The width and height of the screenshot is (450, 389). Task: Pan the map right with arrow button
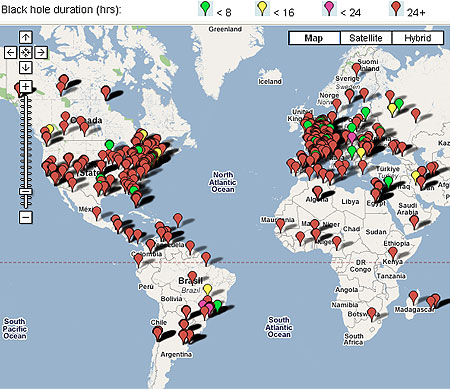41,52
